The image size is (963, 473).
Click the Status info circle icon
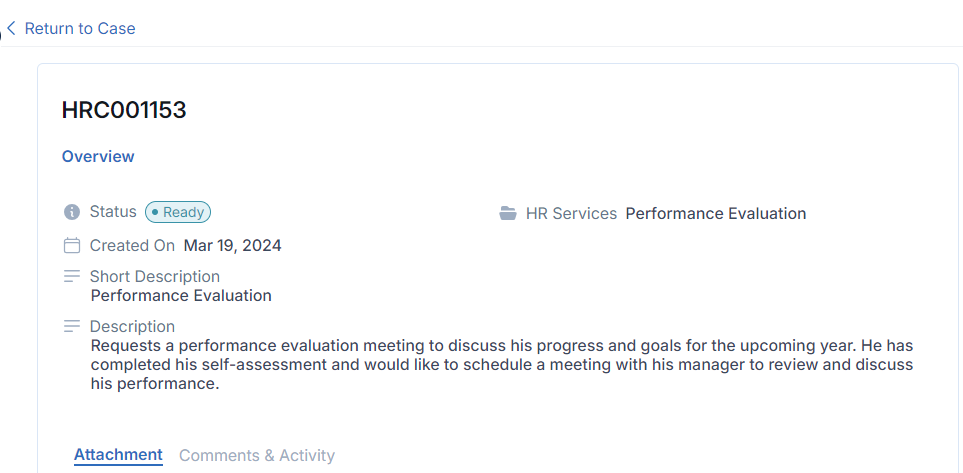coord(72,213)
